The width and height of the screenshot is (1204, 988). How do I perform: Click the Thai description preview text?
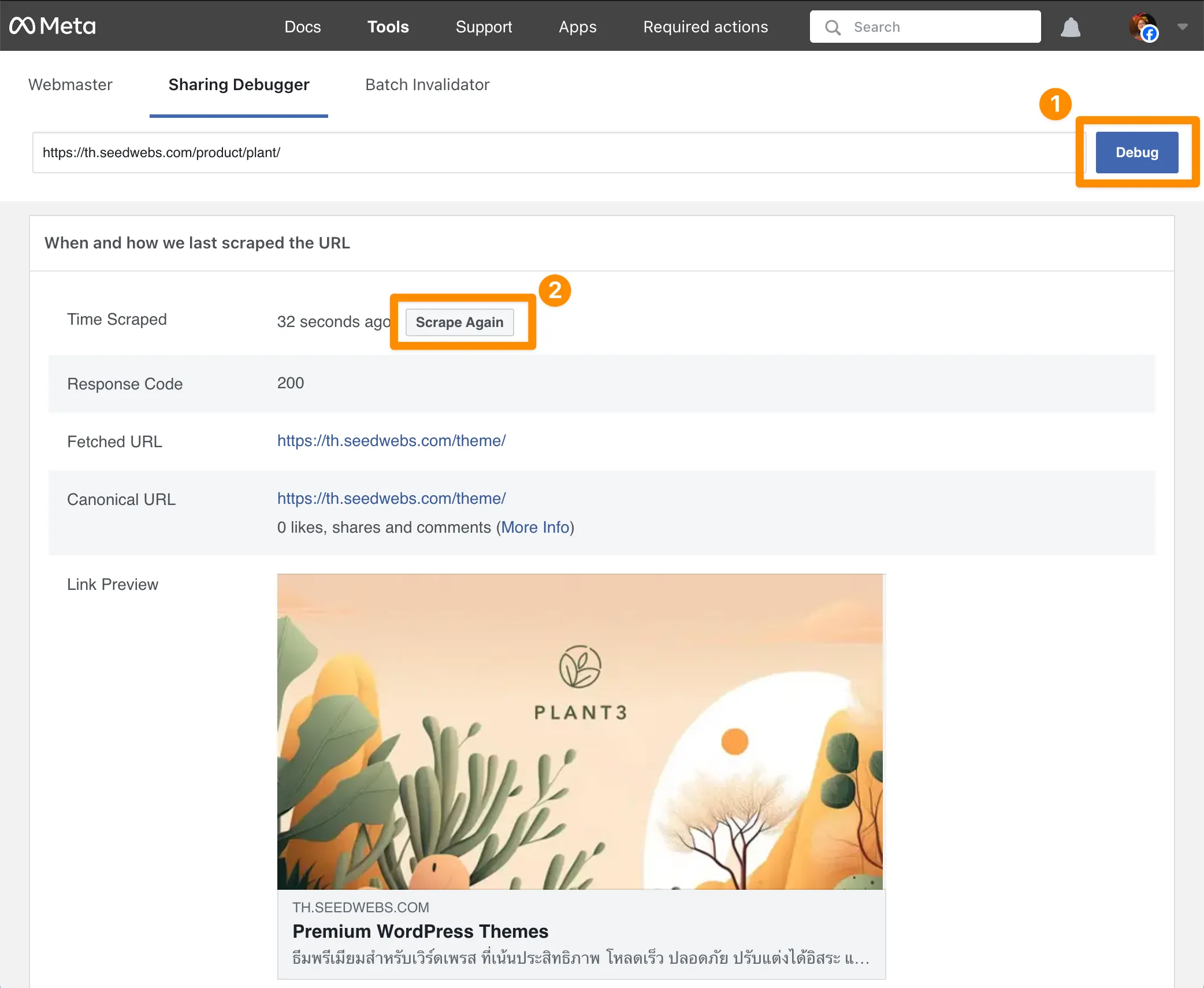581,958
